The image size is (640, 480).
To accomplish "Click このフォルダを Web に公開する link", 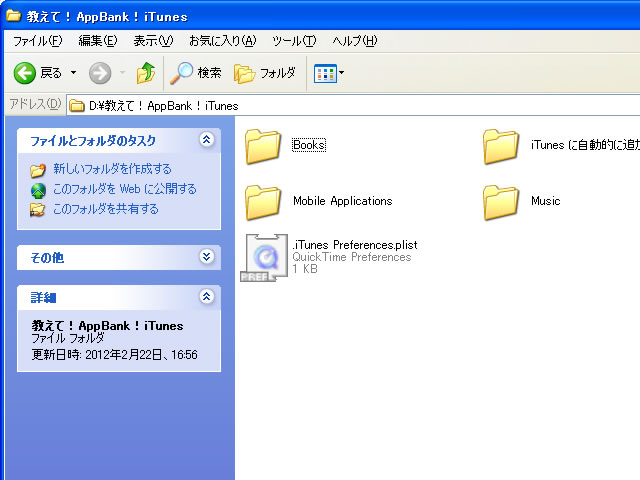I will point(125,189).
